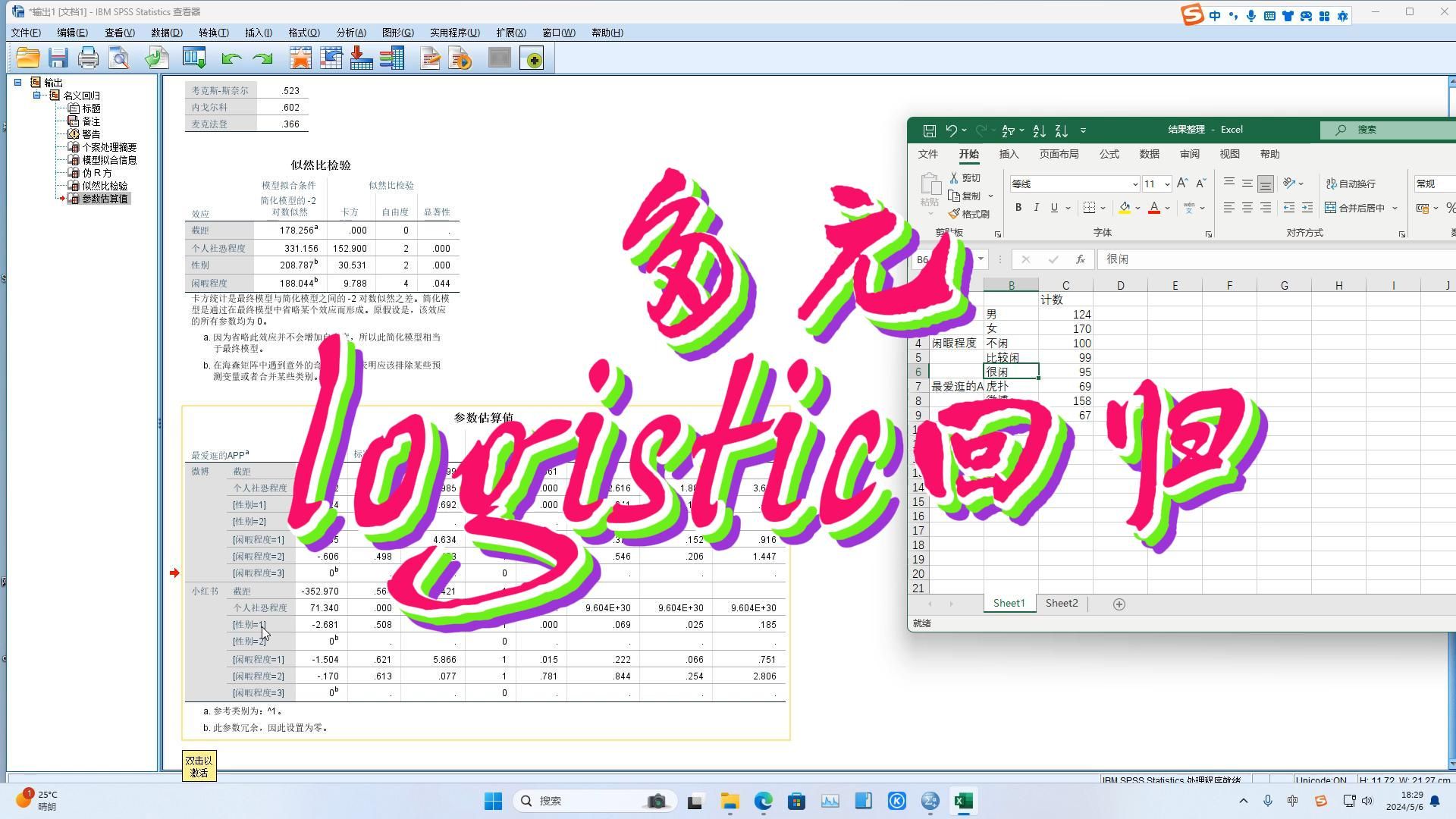Click the Excel quick-access Save icon

929,130
